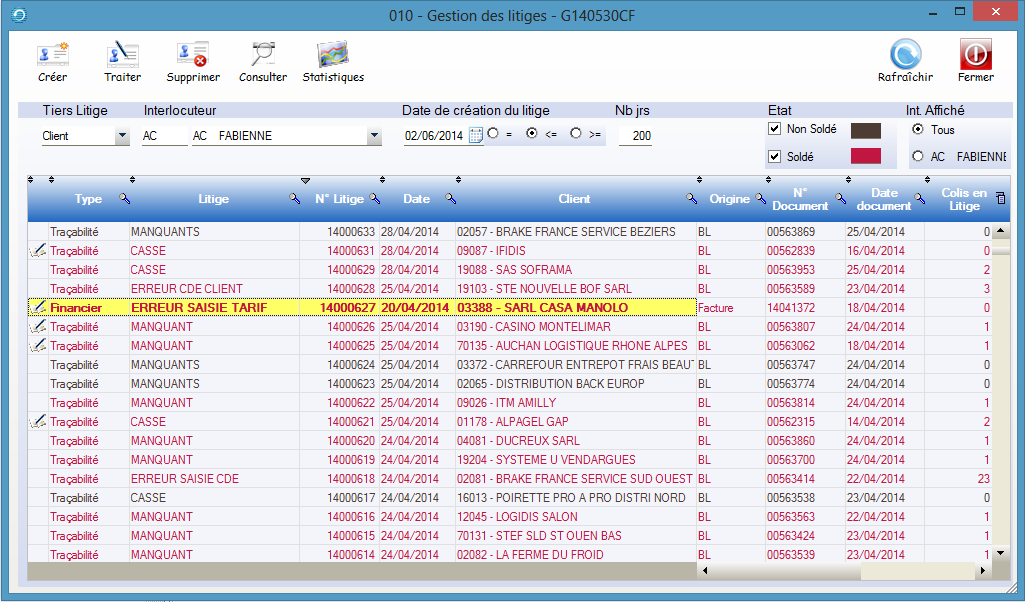This screenshot has height=602, width=1025.
Task: Click the Rafraîchir refresh icon
Action: pos(905,55)
